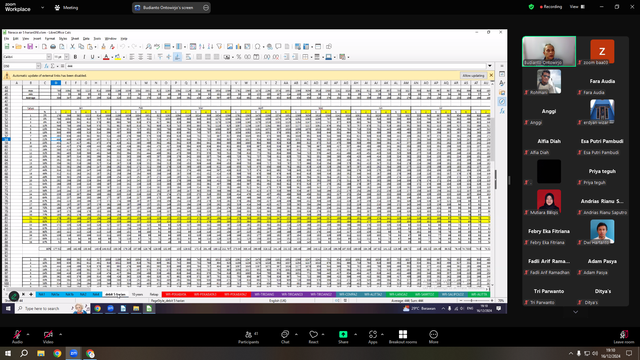Viewport: 640px width, 360px height.
Task: Click the Leave room button
Action: coord(624,337)
